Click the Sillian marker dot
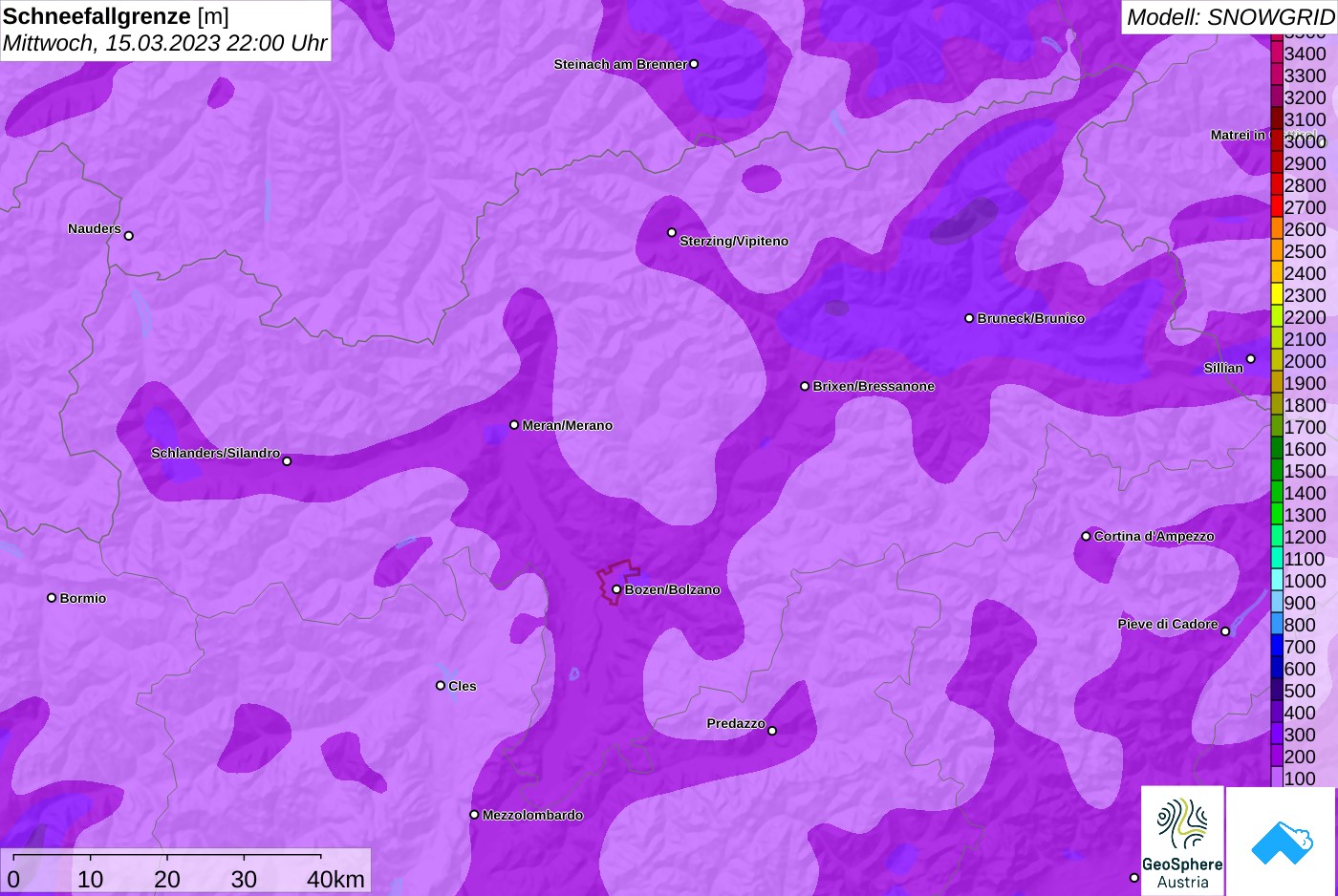This screenshot has height=896, width=1338. 1250,359
